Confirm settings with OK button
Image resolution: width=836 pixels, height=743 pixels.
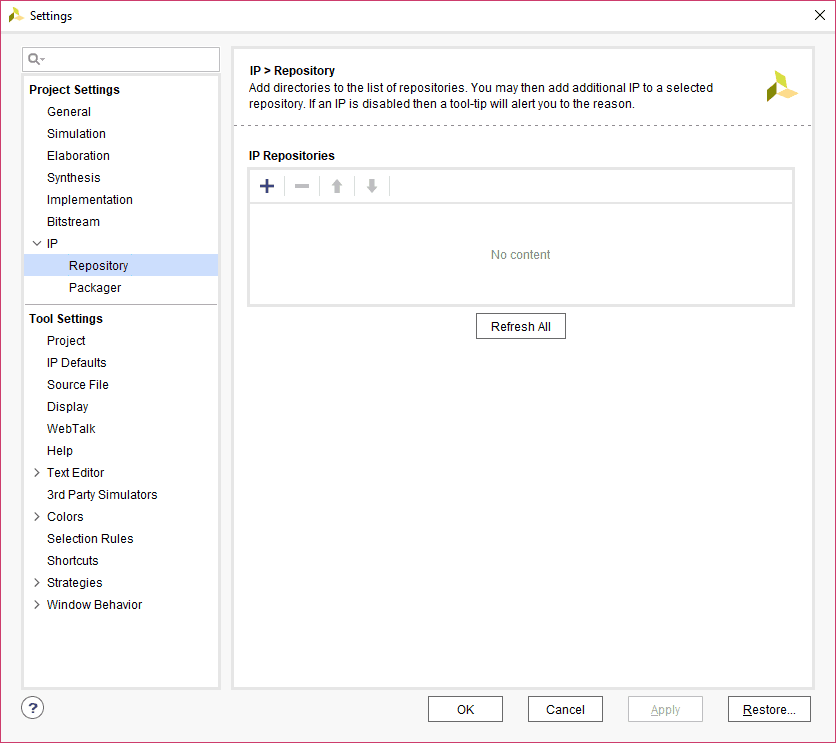point(465,709)
